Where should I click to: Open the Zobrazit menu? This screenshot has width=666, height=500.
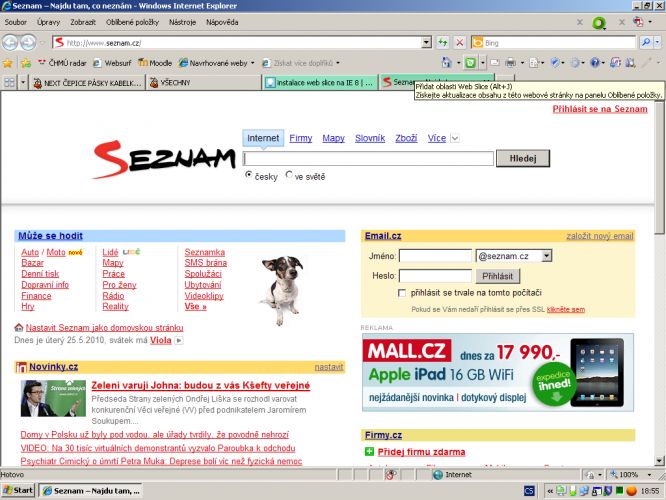point(83,22)
